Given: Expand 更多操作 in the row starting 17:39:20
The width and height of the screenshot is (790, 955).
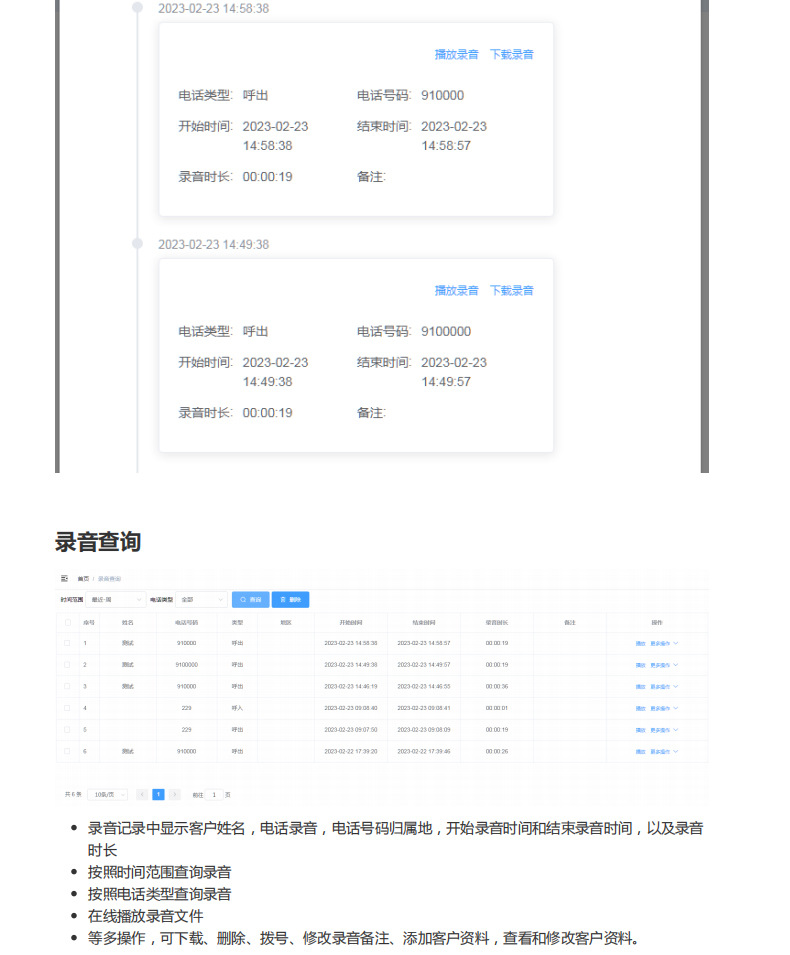Looking at the screenshot, I should click(664, 752).
